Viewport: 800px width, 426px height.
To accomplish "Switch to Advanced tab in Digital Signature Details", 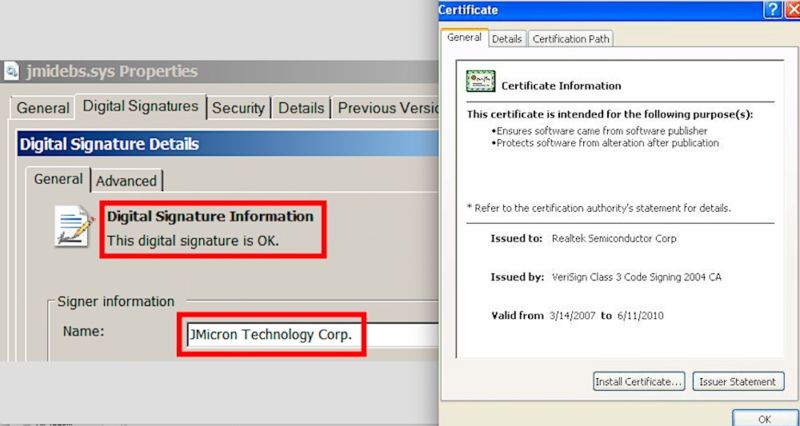I will tap(126, 181).
